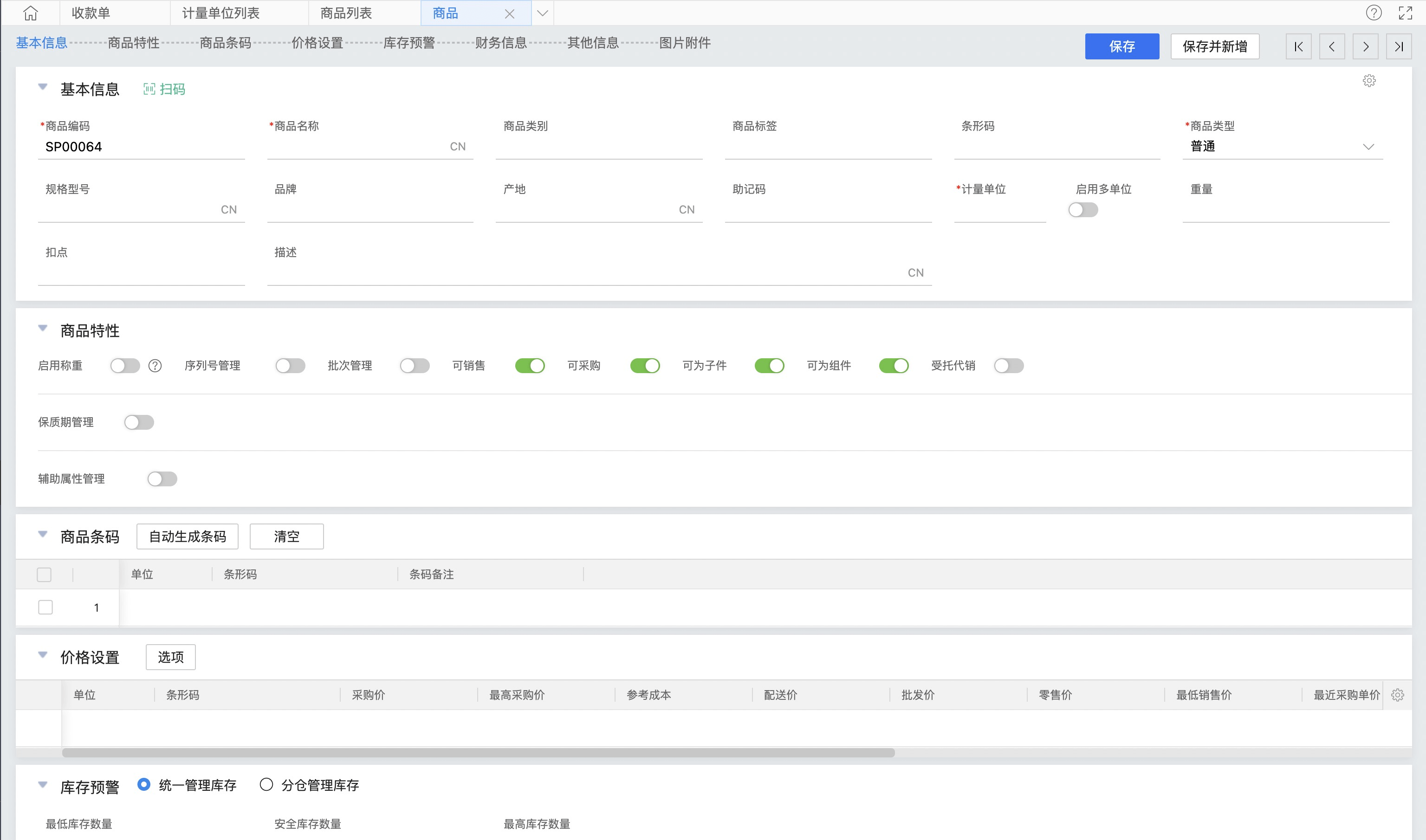Open the 商品类型 dropdown
This screenshot has height=840, width=1426.
coord(1368,147)
